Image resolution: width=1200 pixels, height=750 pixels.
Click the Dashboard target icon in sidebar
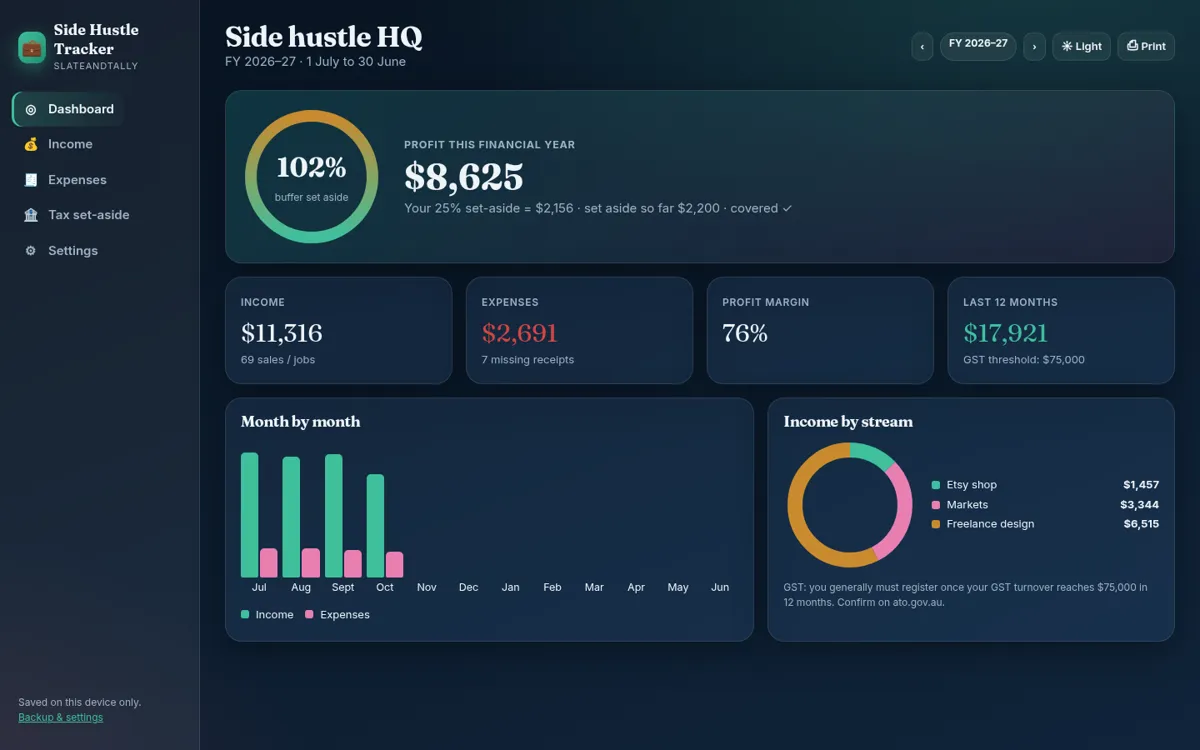pyautogui.click(x=31, y=109)
